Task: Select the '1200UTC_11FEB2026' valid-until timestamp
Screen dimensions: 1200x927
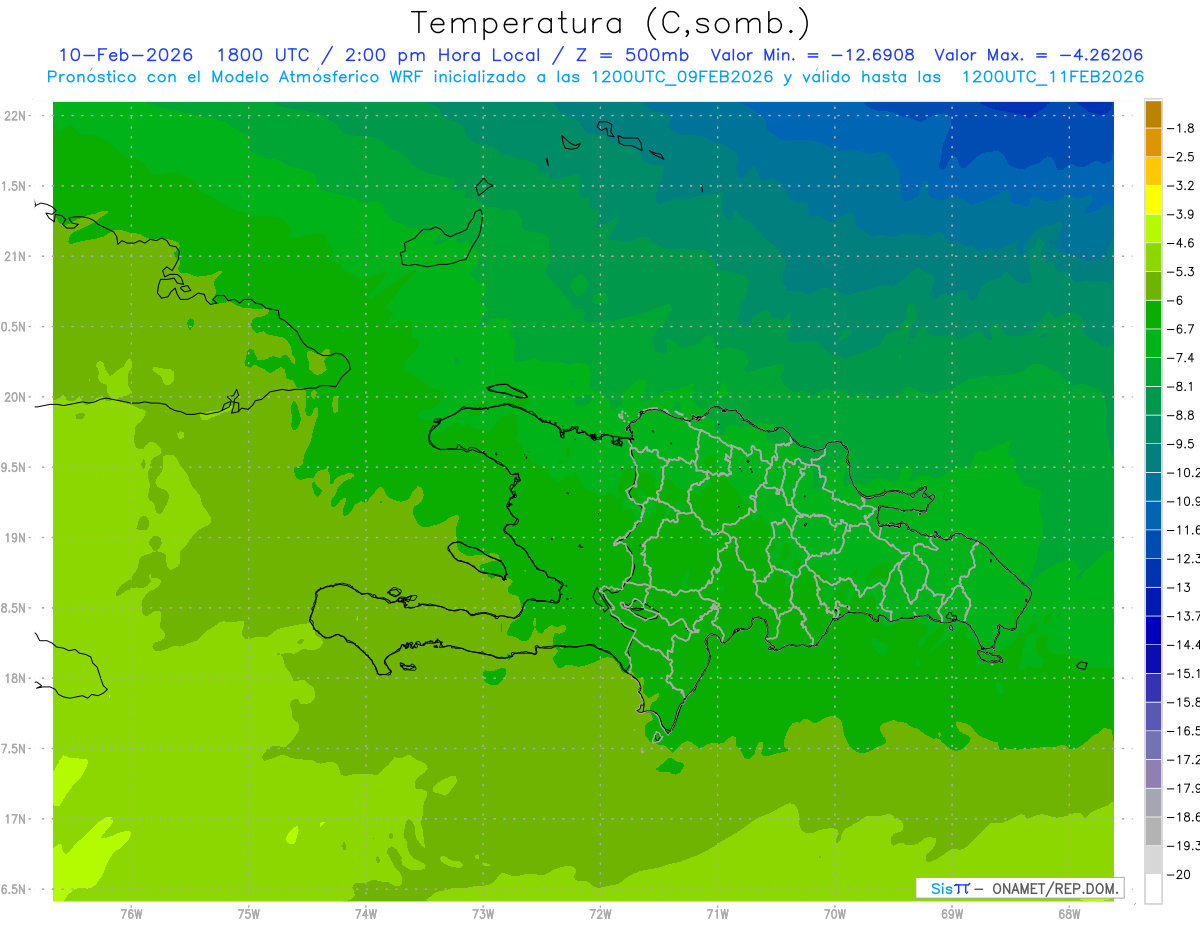Action: click(1053, 77)
